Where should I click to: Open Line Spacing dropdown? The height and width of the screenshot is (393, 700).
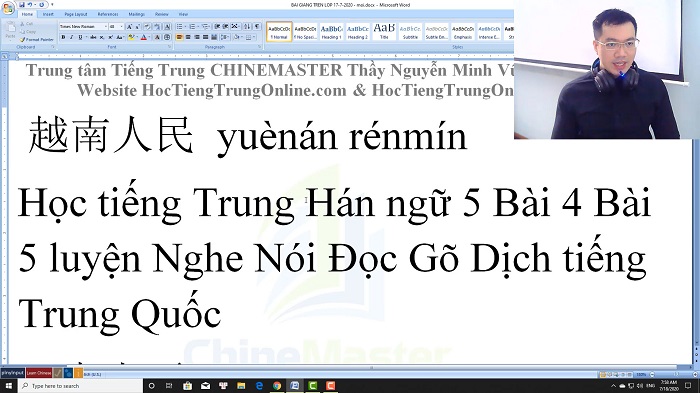pyautogui.click(x=225, y=38)
